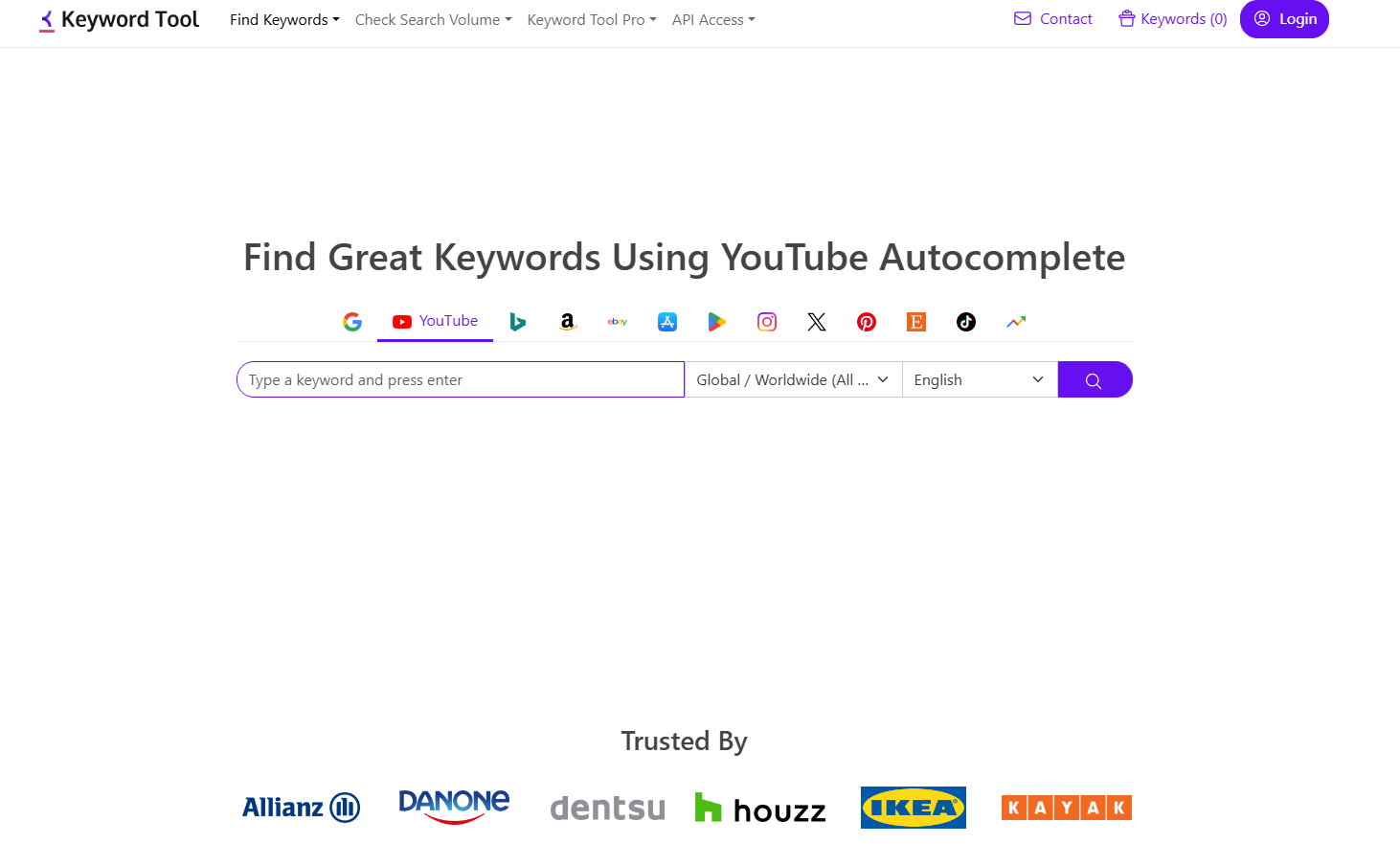This screenshot has width=1400, height=844.
Task: Click the 'Trusted By' heading
Action: click(x=684, y=741)
